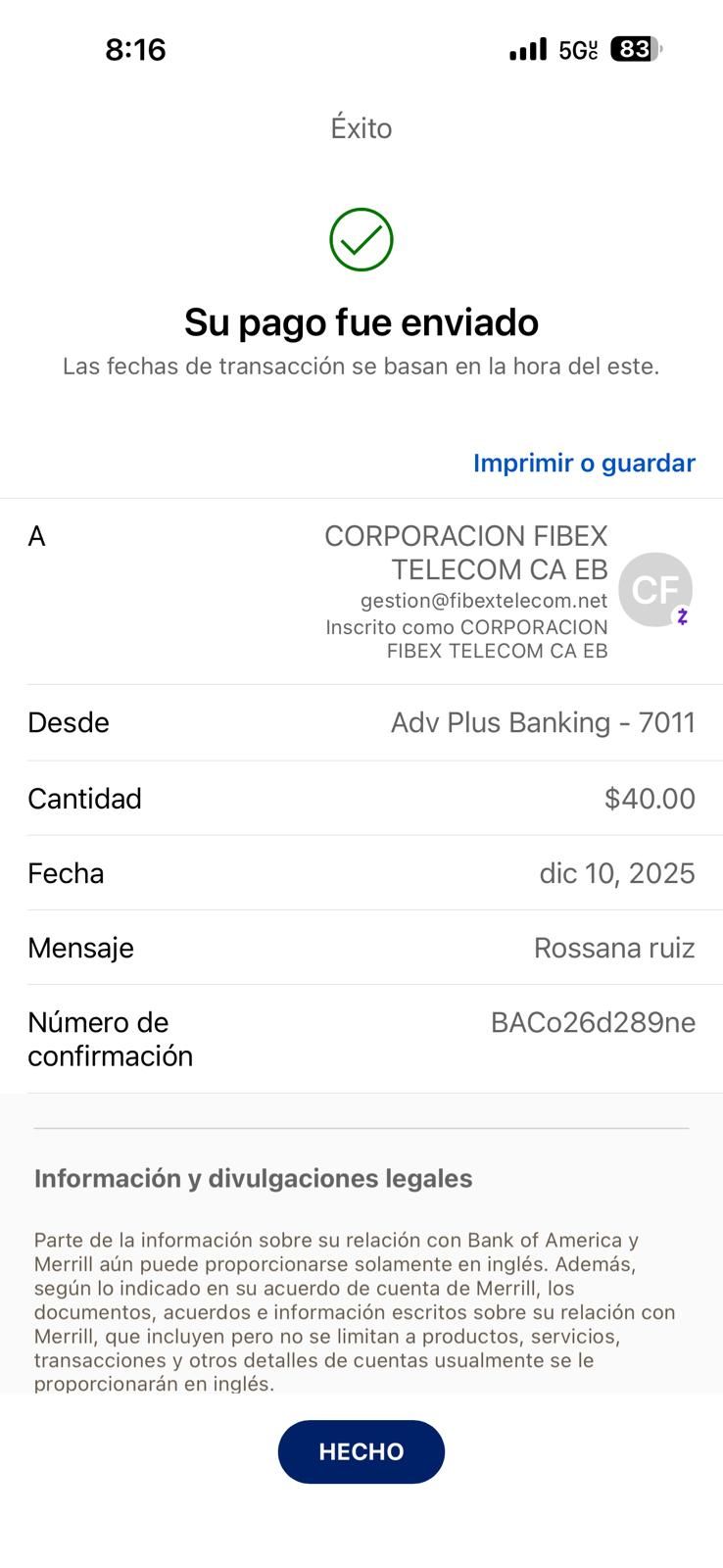The height and width of the screenshot is (1568, 723).
Task: Open the Imprimir o guardar link
Action: (584, 463)
